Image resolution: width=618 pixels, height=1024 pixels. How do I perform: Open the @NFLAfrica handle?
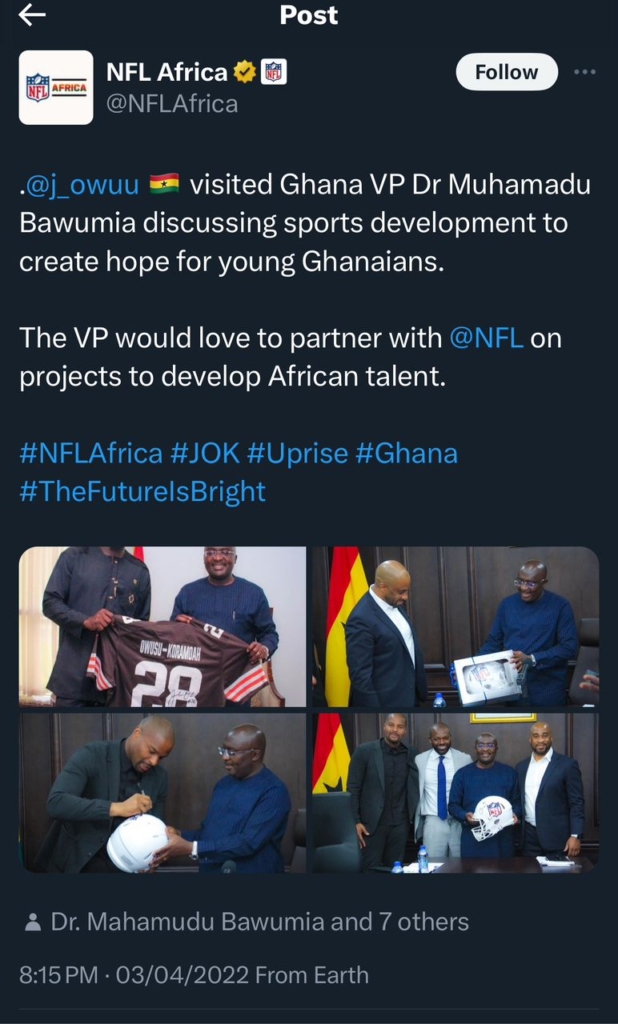(172, 103)
